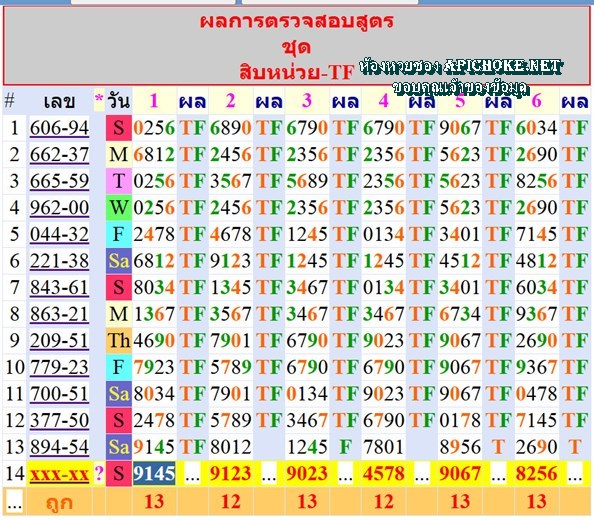Open the 894-54 number link
The image size is (594, 520).
[59, 447]
